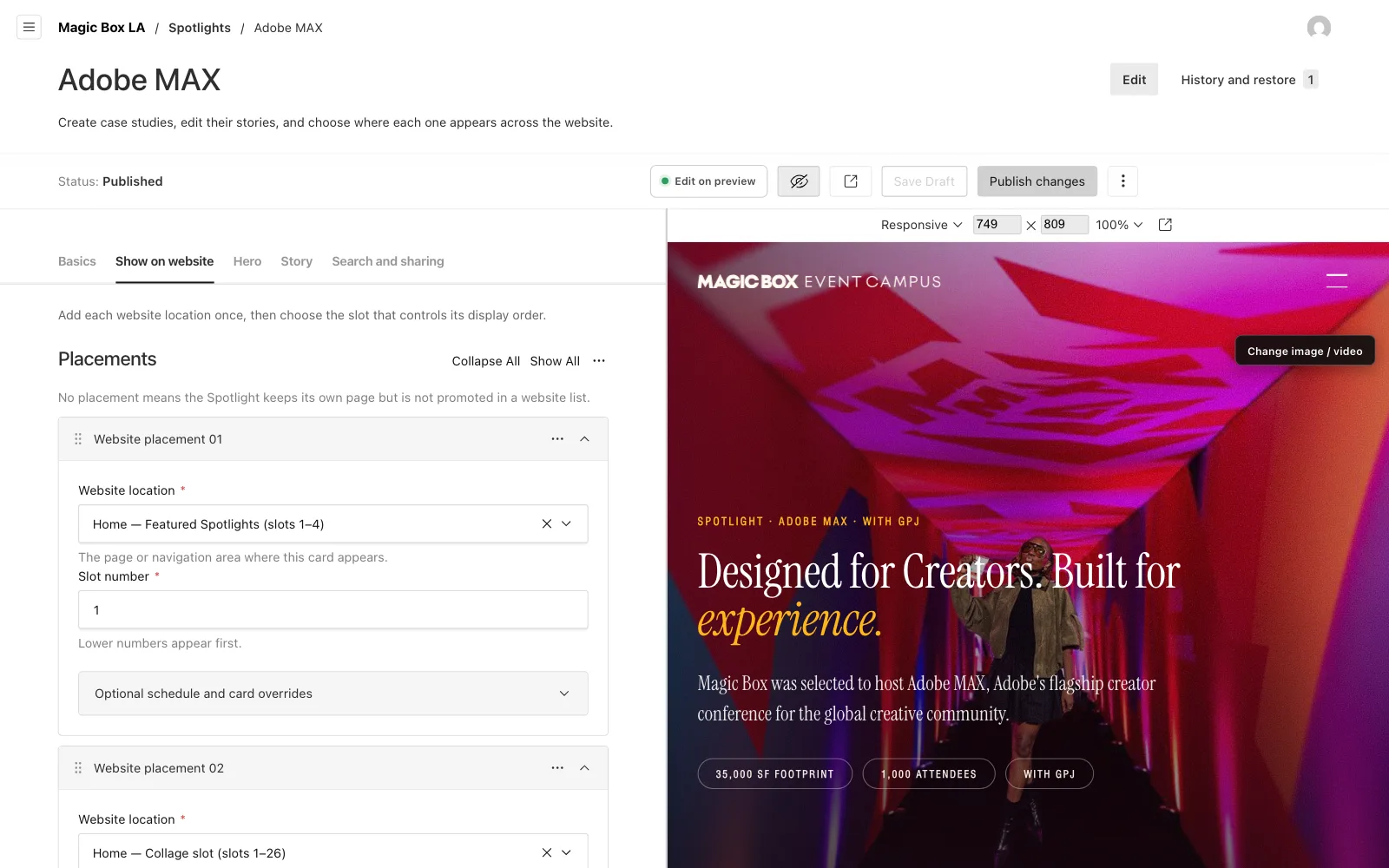The height and width of the screenshot is (868, 1389).
Task: Grab the Website placement 02 drag handle
Action: 78,768
